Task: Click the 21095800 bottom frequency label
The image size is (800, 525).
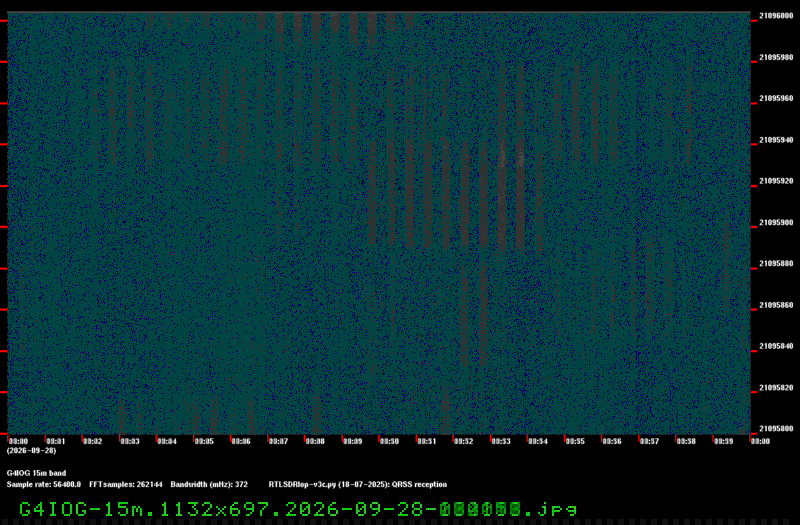Action: point(776,429)
